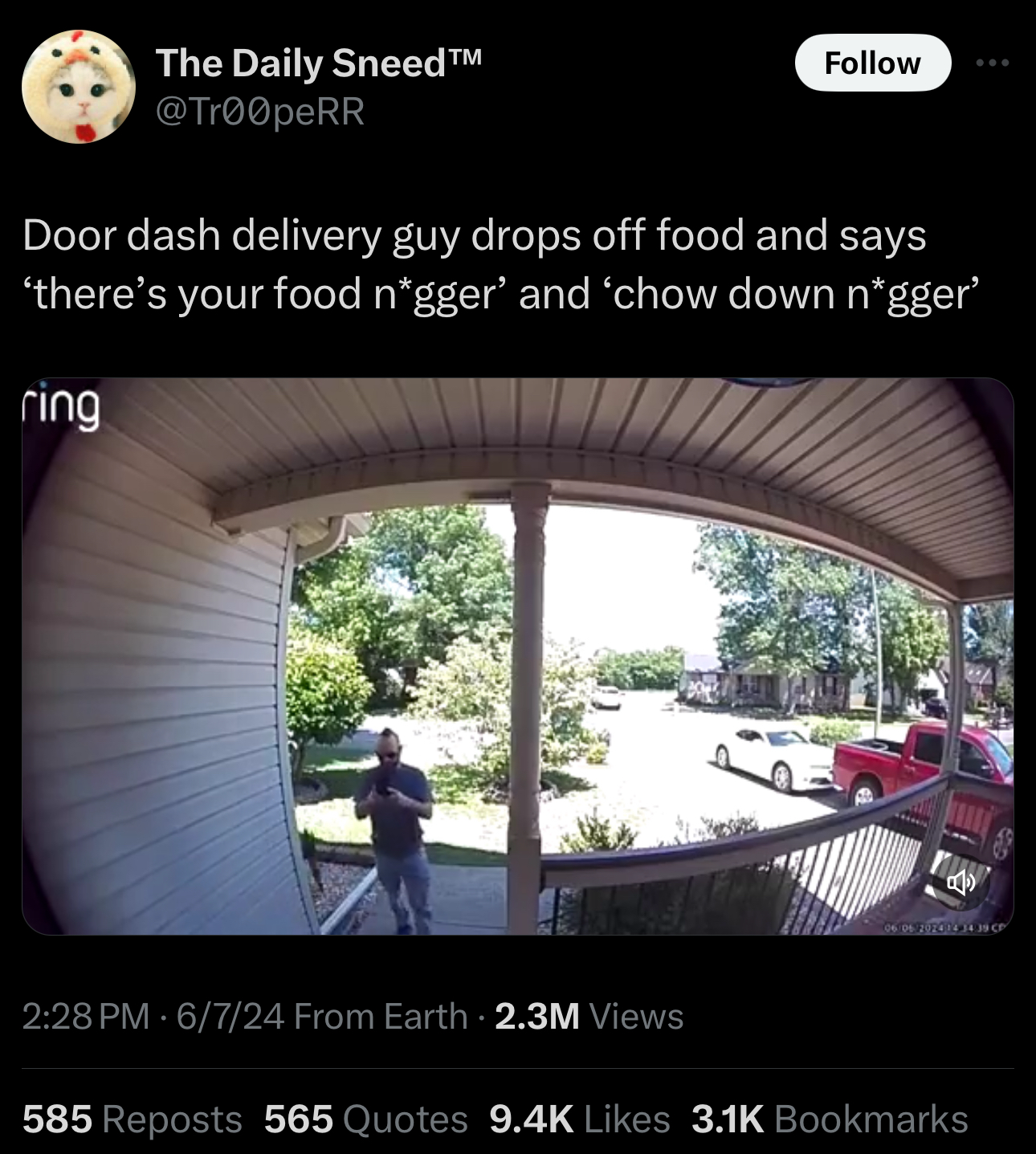This screenshot has height=1154, width=1036.
Task: Unmute the video with speaker icon
Action: click(961, 883)
